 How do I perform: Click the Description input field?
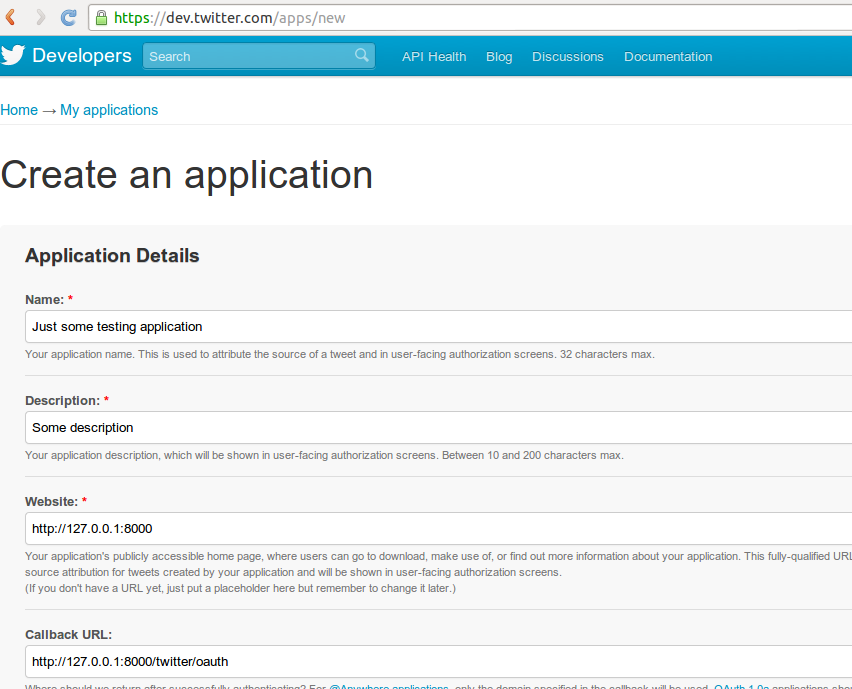438,428
